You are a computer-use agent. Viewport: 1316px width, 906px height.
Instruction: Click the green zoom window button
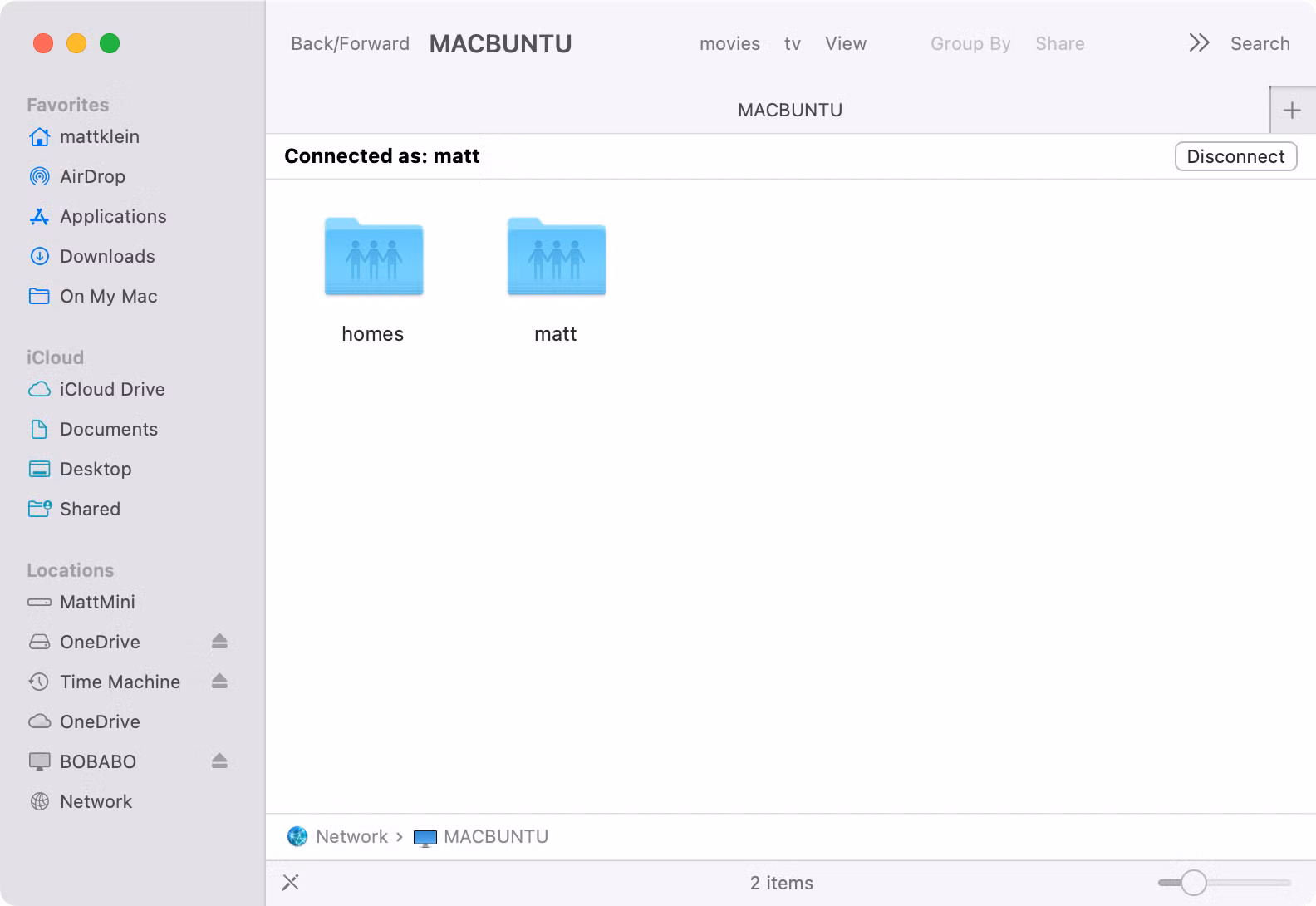(110, 43)
